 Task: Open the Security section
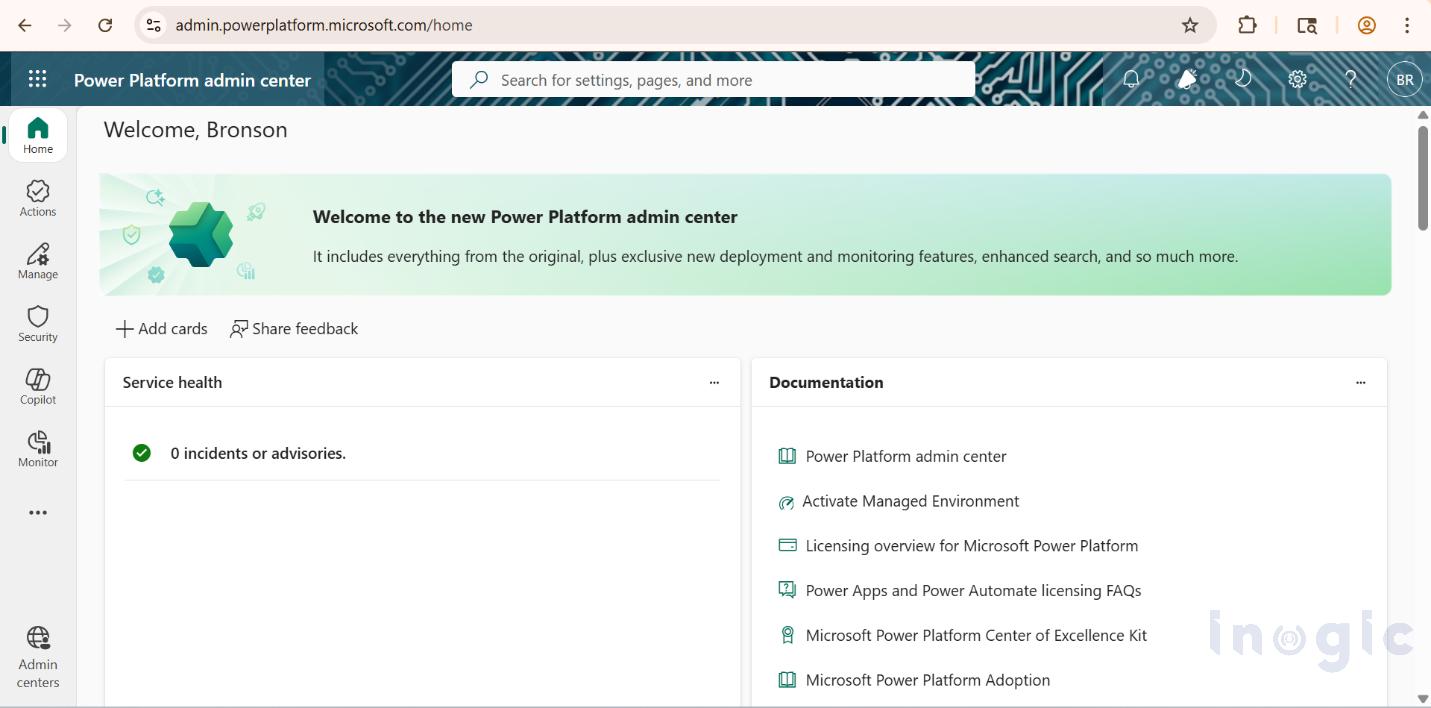pyautogui.click(x=38, y=324)
